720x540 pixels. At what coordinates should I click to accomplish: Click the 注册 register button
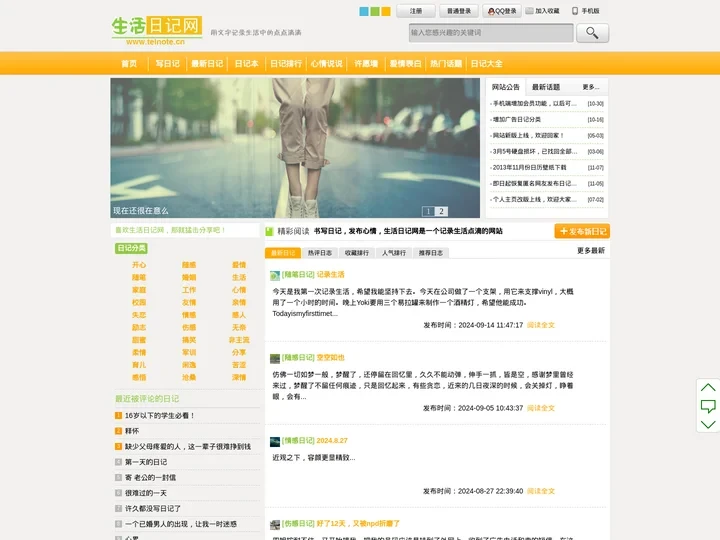[x=416, y=11]
